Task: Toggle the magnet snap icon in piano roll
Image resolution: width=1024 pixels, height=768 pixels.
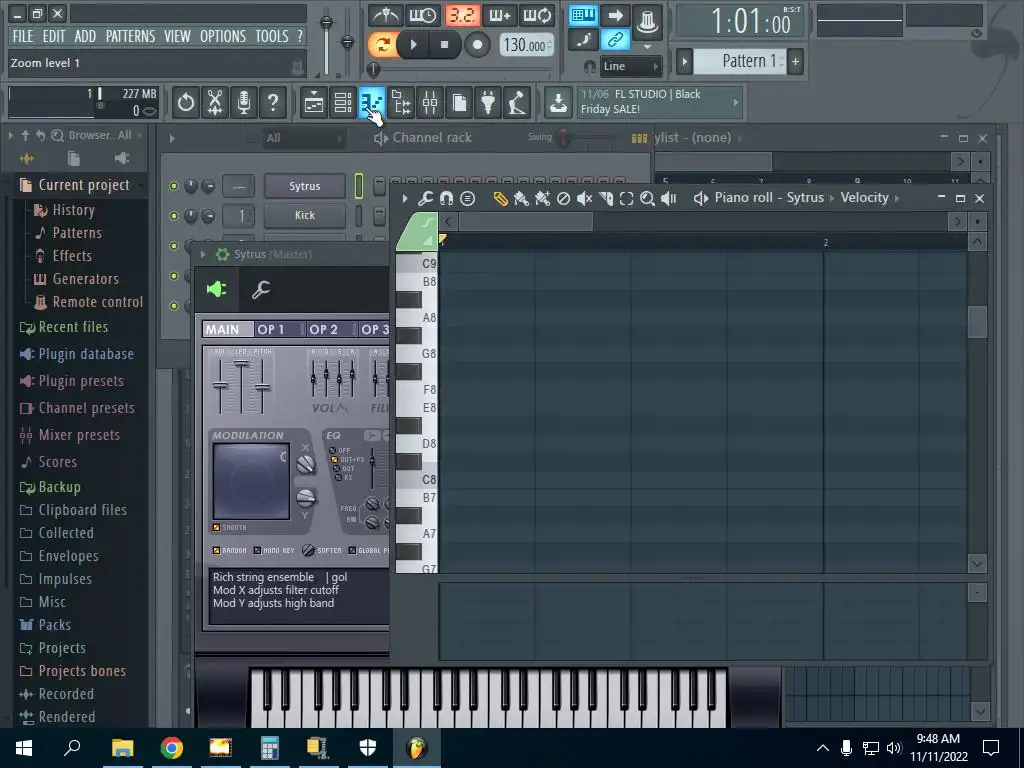Action: pyautogui.click(x=447, y=199)
